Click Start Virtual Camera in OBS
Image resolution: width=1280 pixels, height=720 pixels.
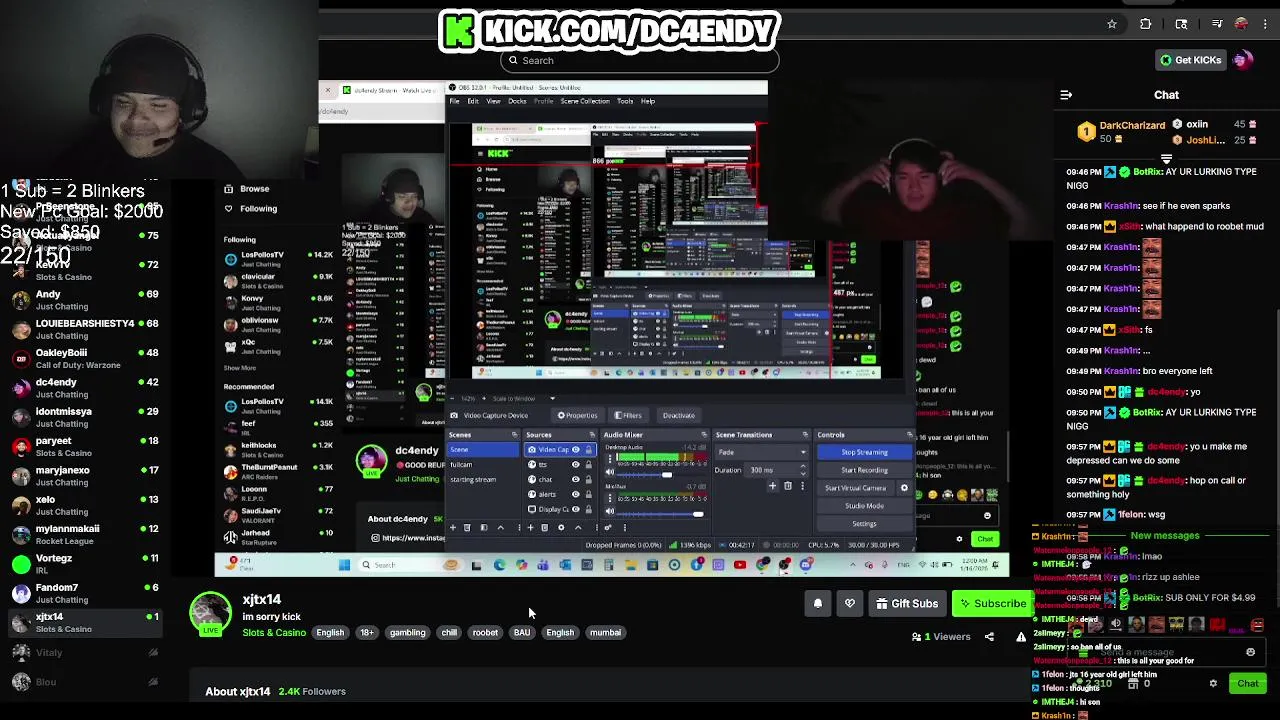coord(856,488)
